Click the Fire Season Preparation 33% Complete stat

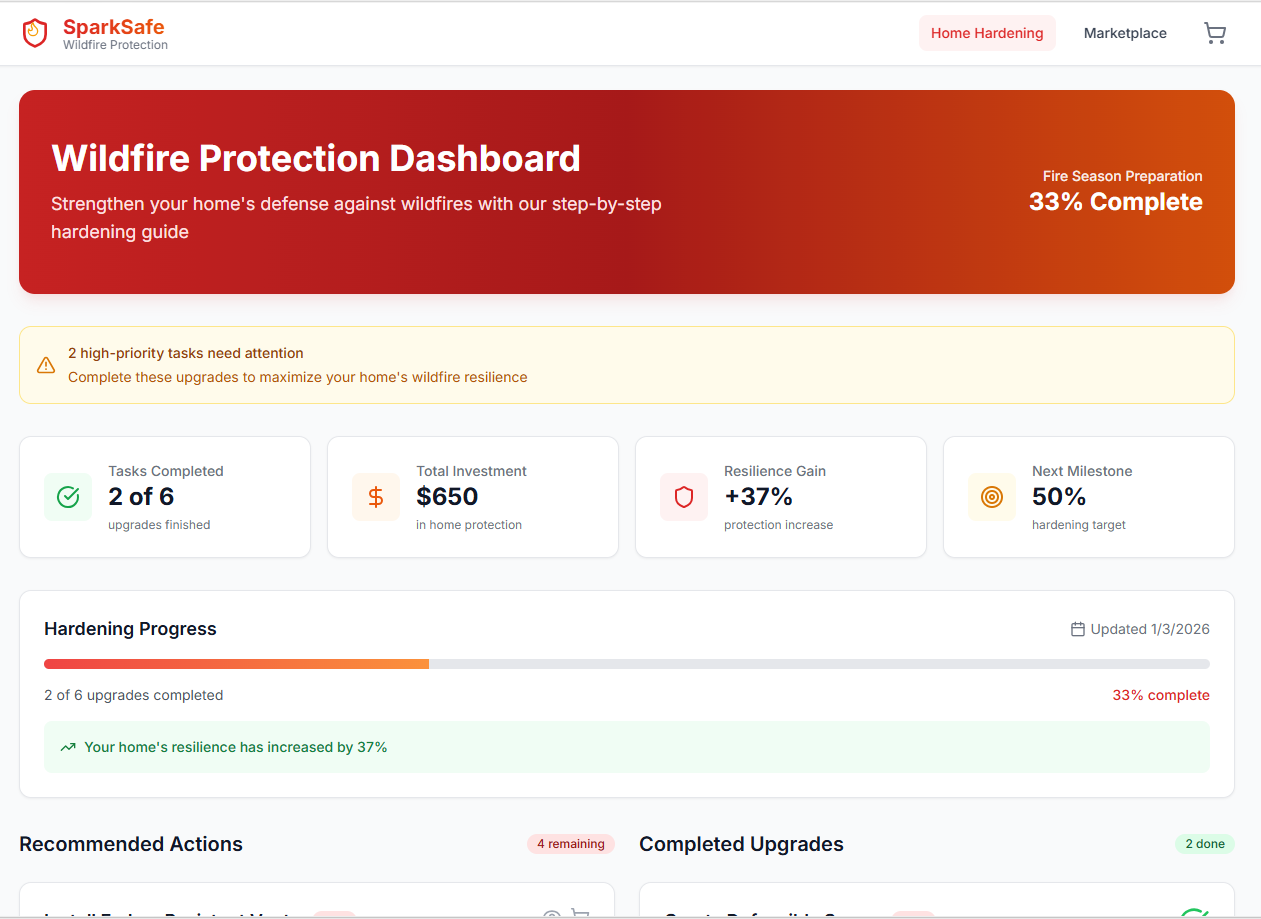tap(1115, 190)
